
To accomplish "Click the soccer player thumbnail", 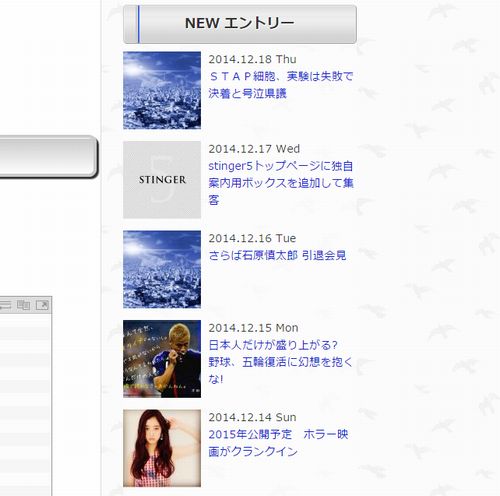I will tap(162, 359).
